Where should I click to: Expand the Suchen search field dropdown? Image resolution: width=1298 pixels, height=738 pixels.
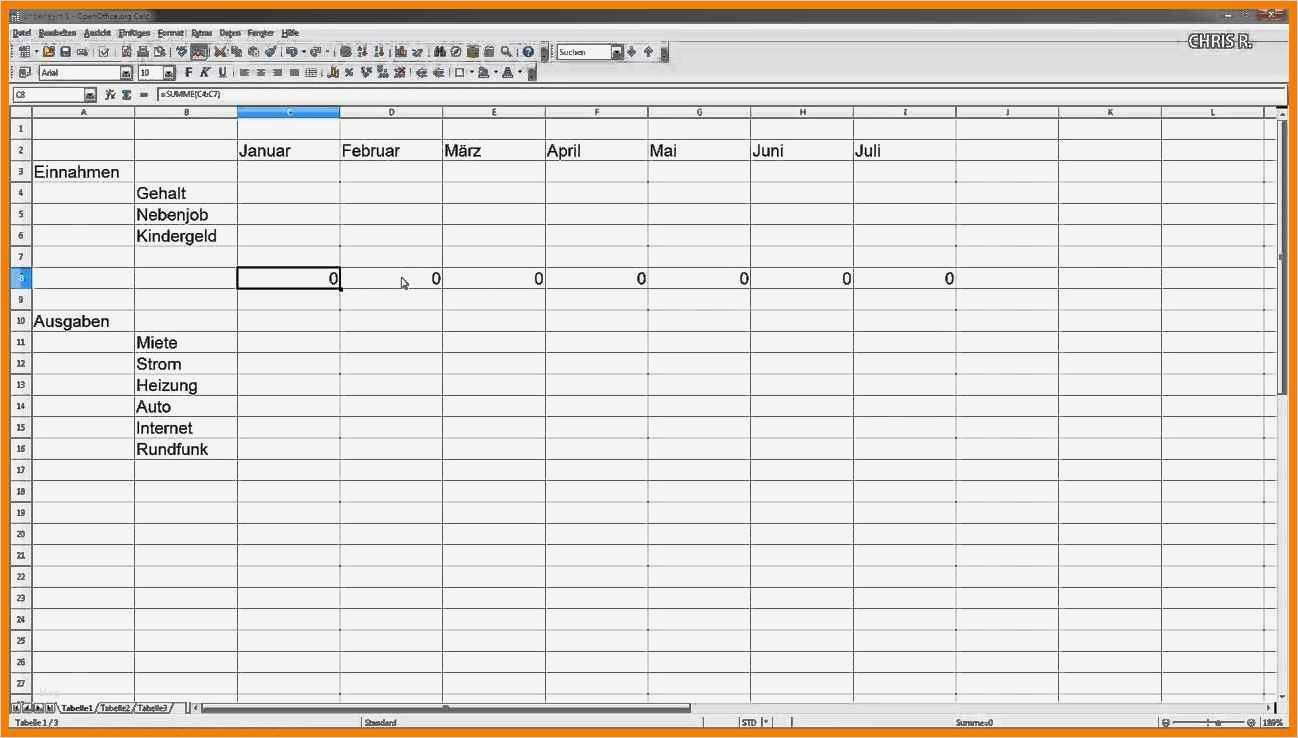tap(617, 52)
